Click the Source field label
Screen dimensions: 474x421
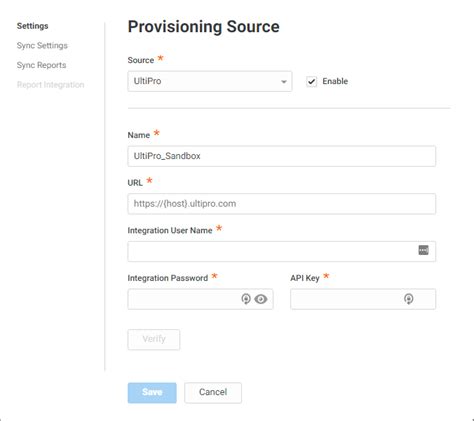(x=141, y=60)
